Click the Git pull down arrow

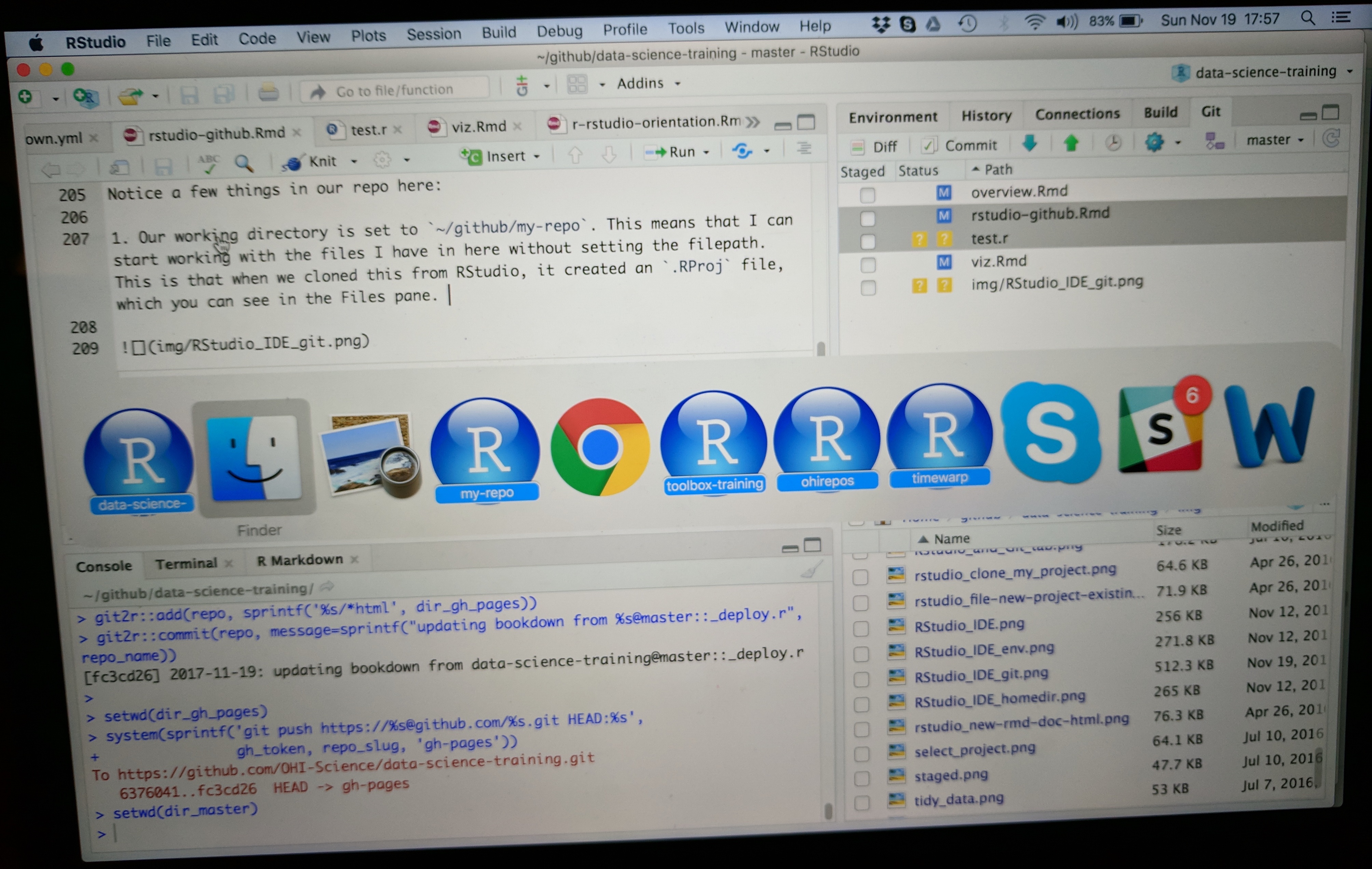pos(1030,143)
